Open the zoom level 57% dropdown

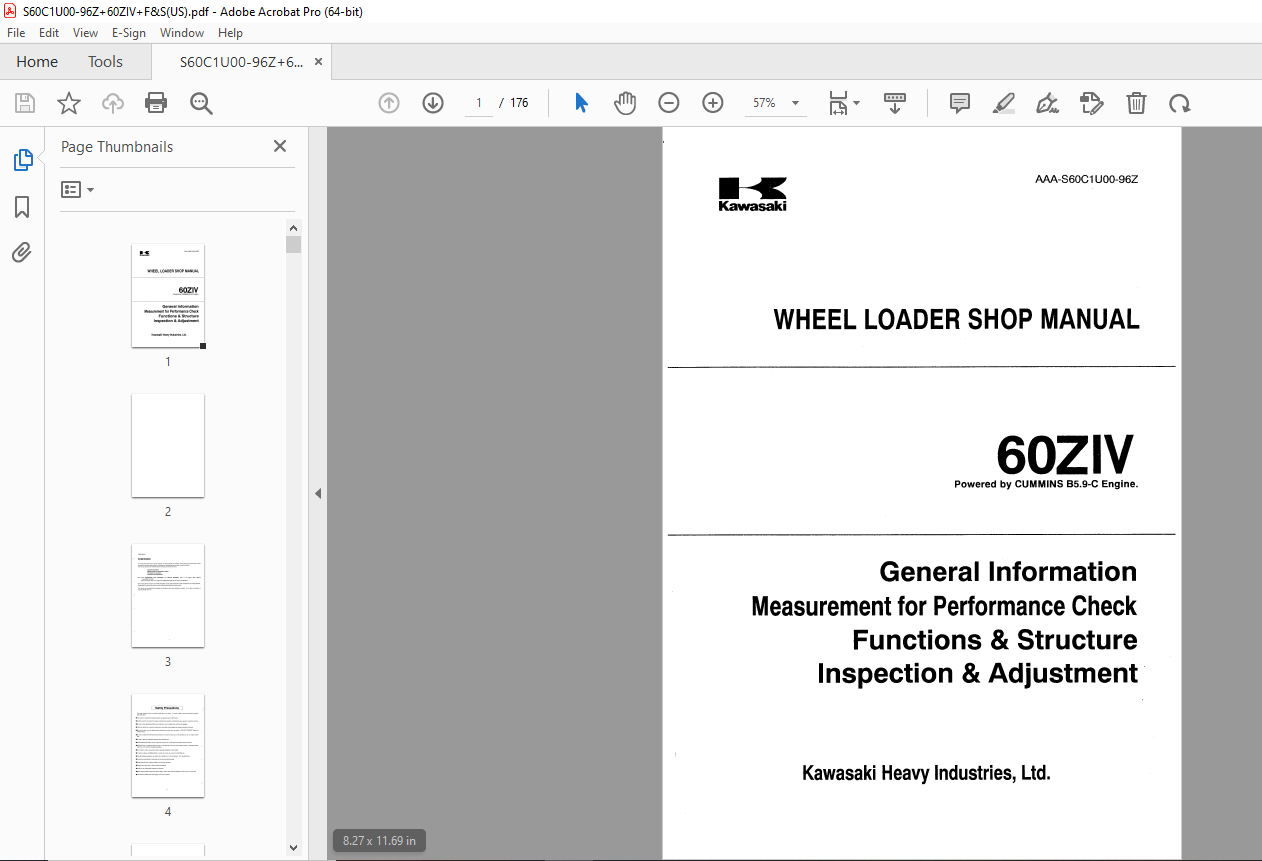(x=777, y=103)
